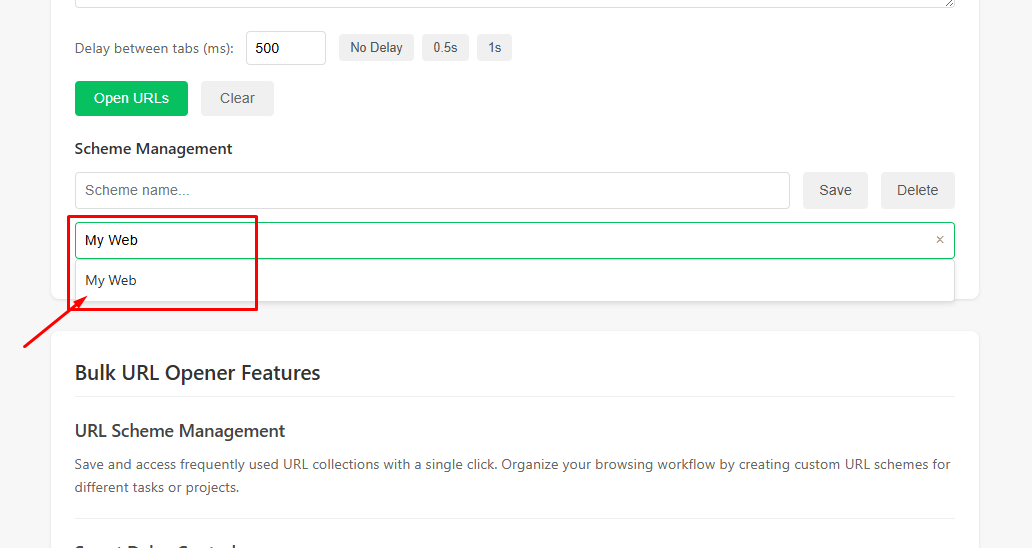Focus the delay between tabs field
The image size is (1032, 548).
[x=286, y=48]
